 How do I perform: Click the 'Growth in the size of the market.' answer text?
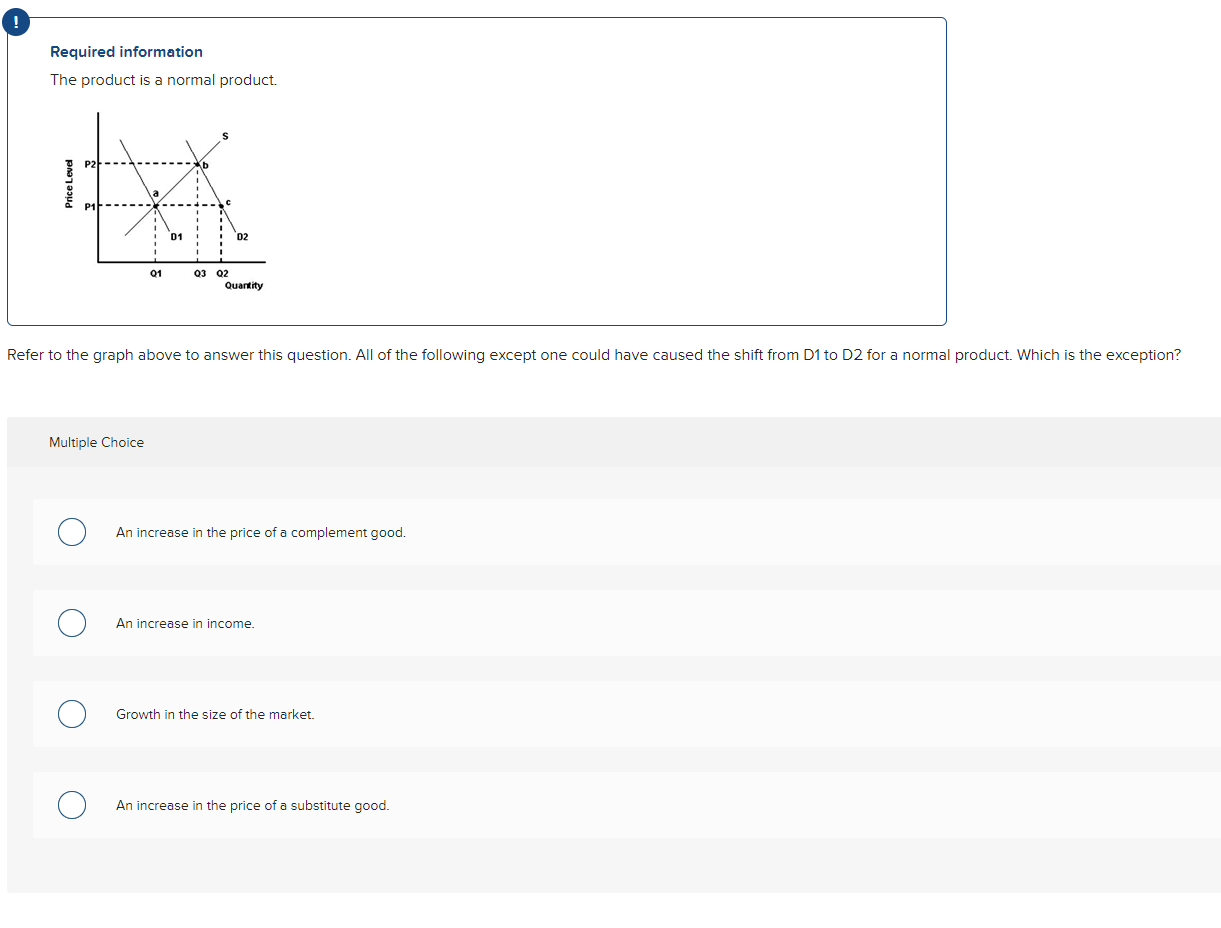(215, 714)
